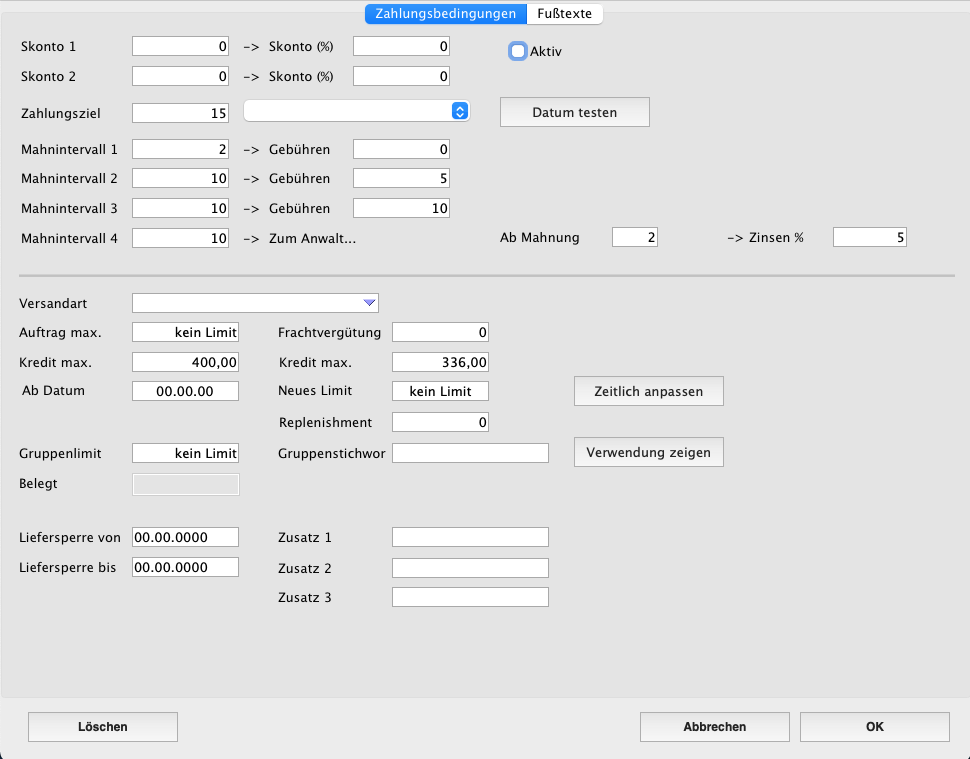Click the Skonto 1 input field
Screen dimensions: 970x759
click(x=181, y=46)
